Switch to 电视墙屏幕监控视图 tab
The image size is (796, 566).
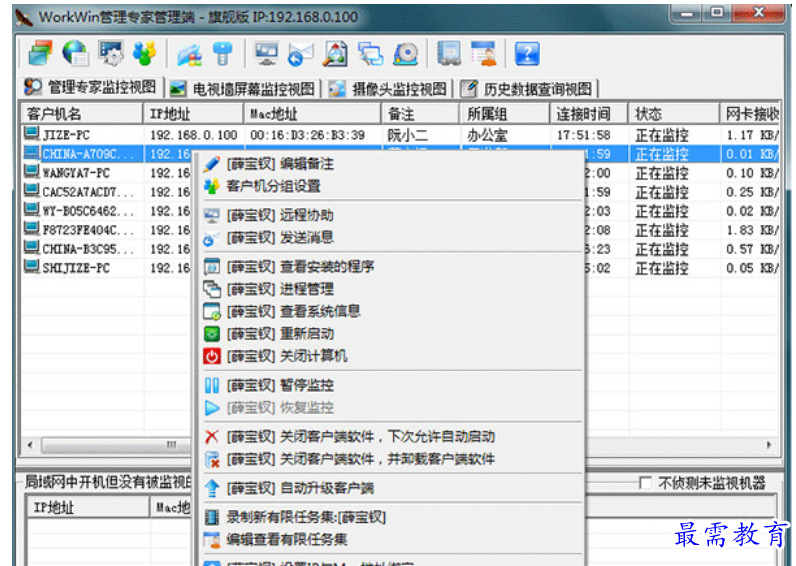pyautogui.click(x=243, y=89)
